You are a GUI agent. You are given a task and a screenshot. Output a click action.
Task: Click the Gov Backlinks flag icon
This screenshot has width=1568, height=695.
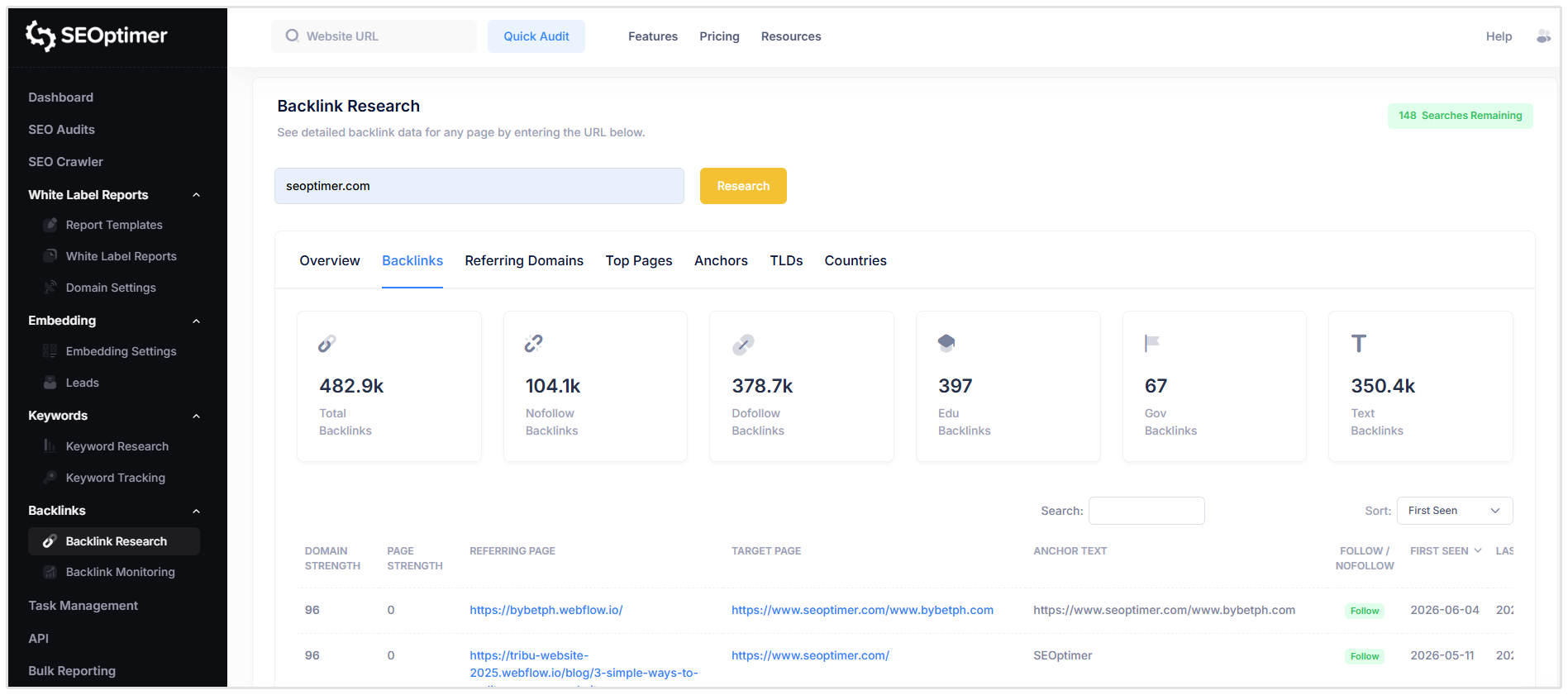pos(1152,343)
